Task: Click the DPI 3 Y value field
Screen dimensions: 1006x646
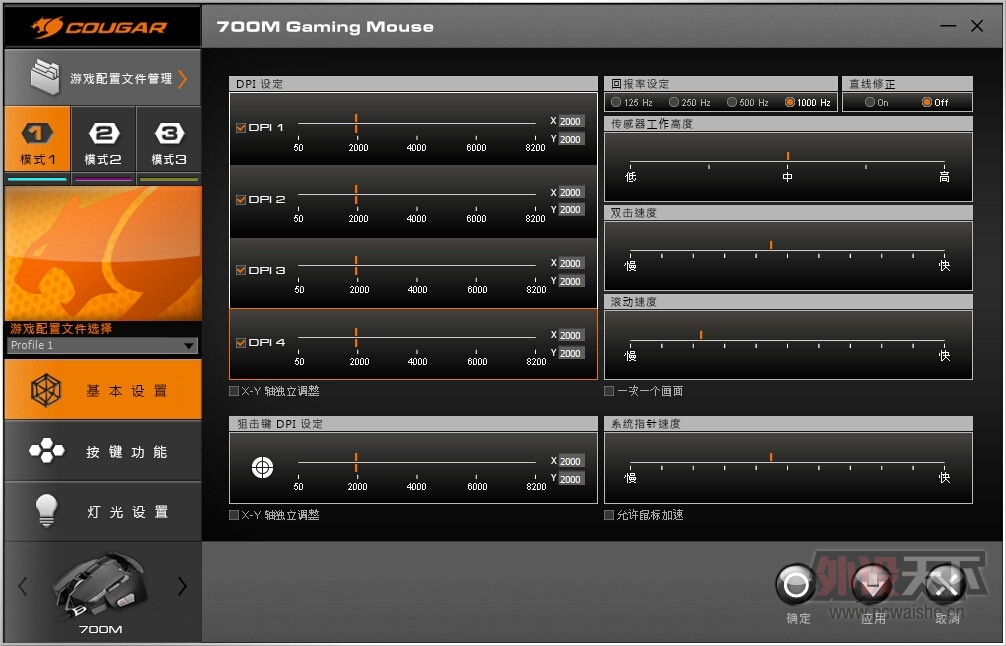Action: 570,281
